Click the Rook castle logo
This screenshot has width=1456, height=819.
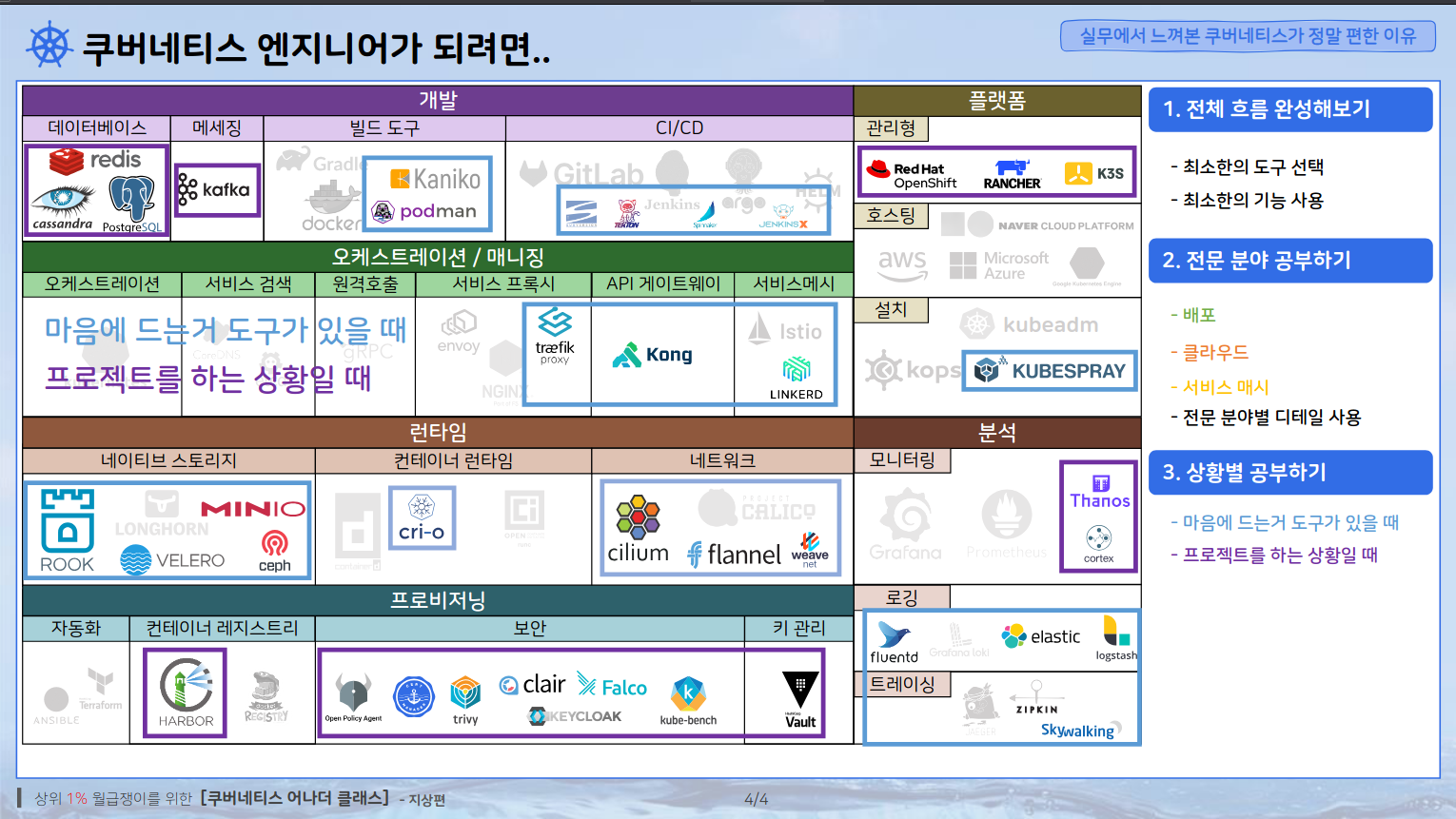point(68,531)
